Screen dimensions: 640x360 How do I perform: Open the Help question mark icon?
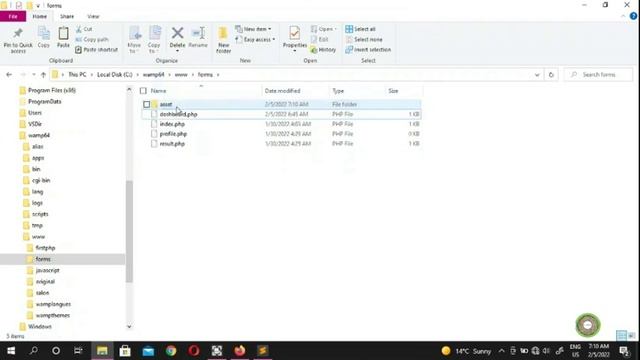pyautogui.click(x=633, y=16)
